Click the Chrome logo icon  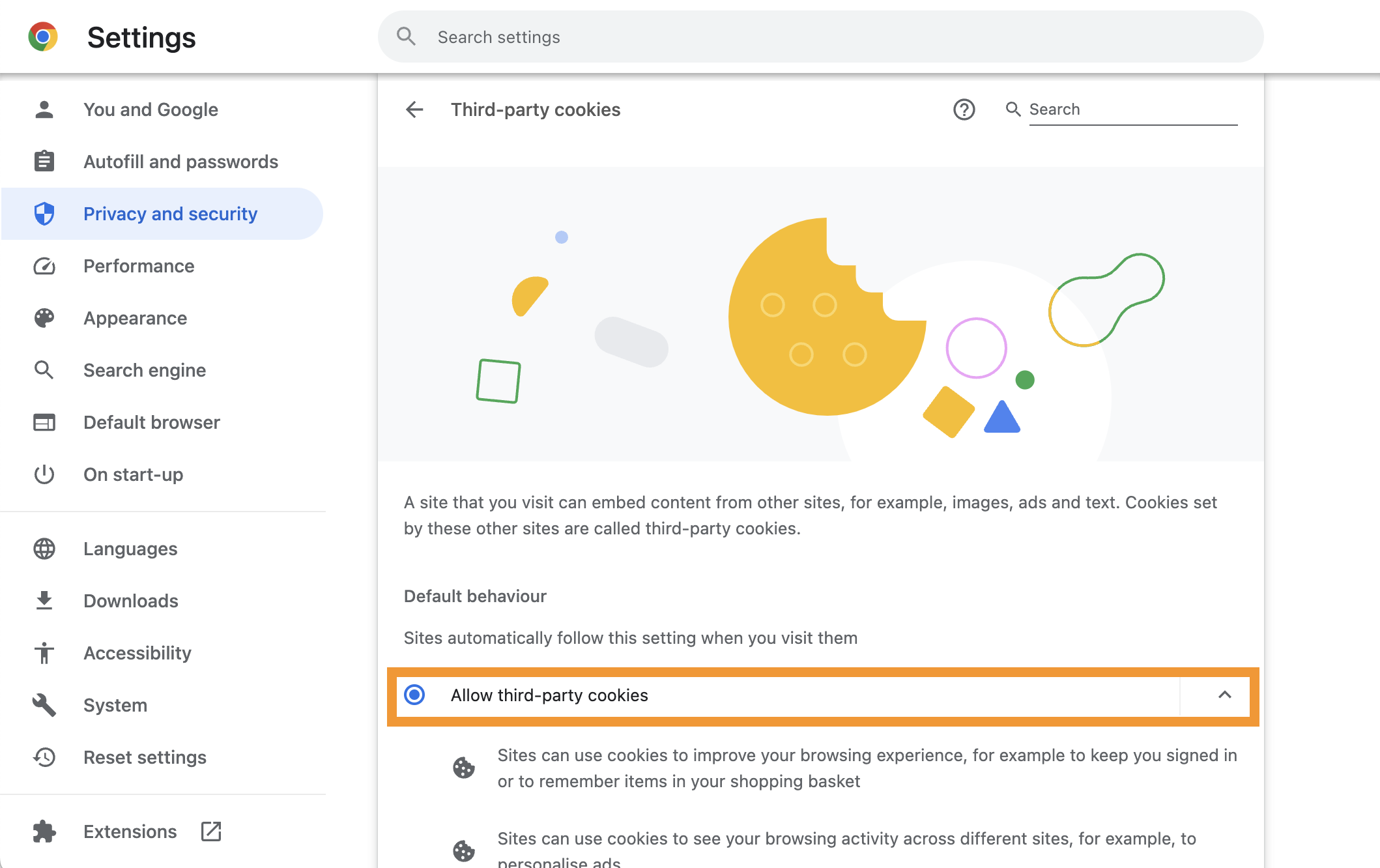coord(43,37)
